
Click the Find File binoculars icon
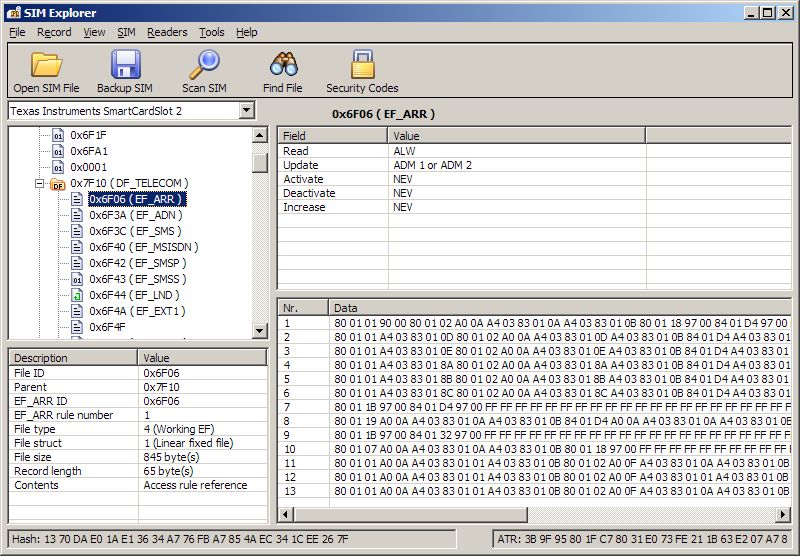[283, 65]
